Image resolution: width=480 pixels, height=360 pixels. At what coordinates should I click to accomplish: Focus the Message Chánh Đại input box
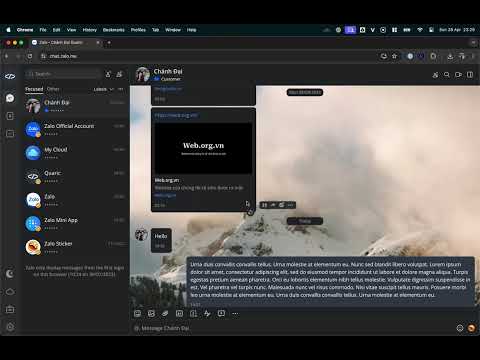point(293,328)
